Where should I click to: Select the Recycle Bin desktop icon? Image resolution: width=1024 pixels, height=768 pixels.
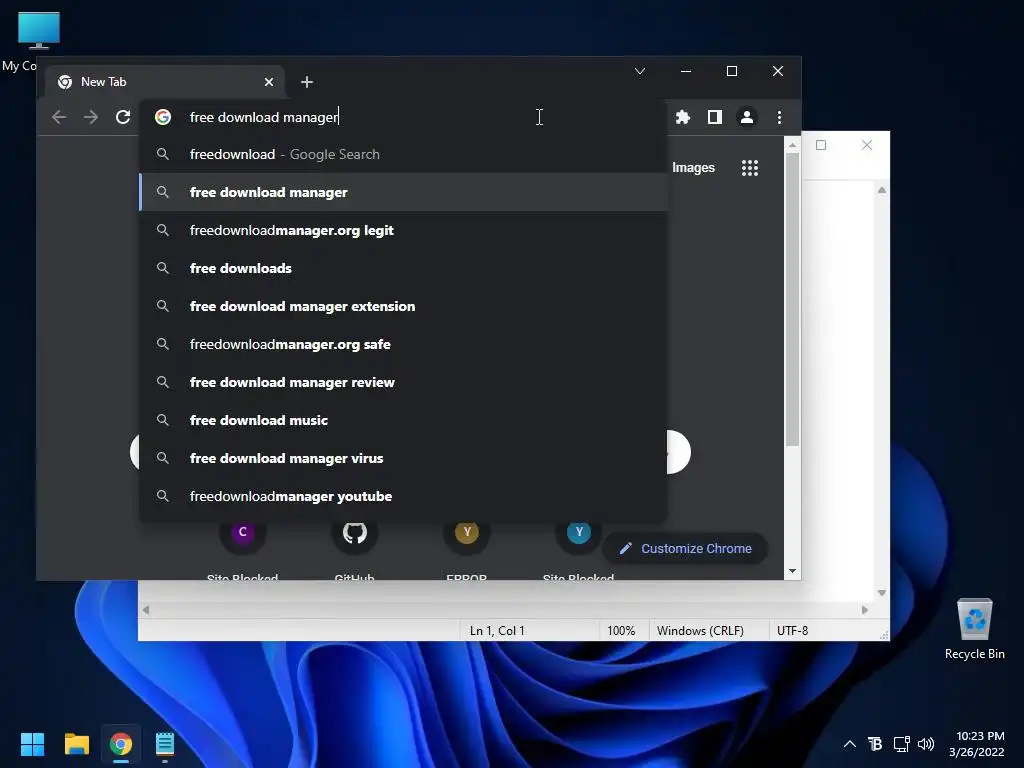(974, 628)
